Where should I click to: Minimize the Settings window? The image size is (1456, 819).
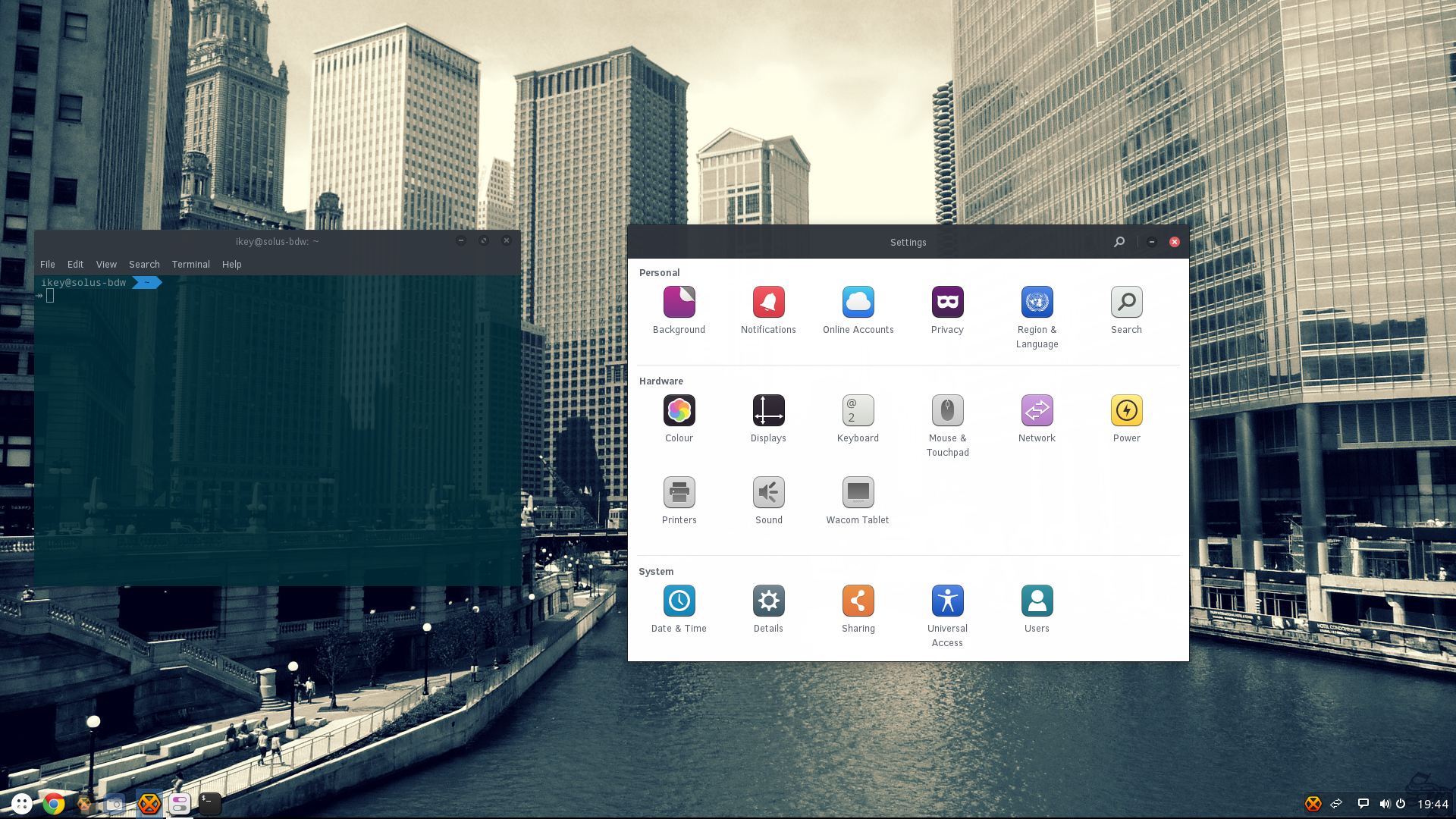coord(1151,242)
